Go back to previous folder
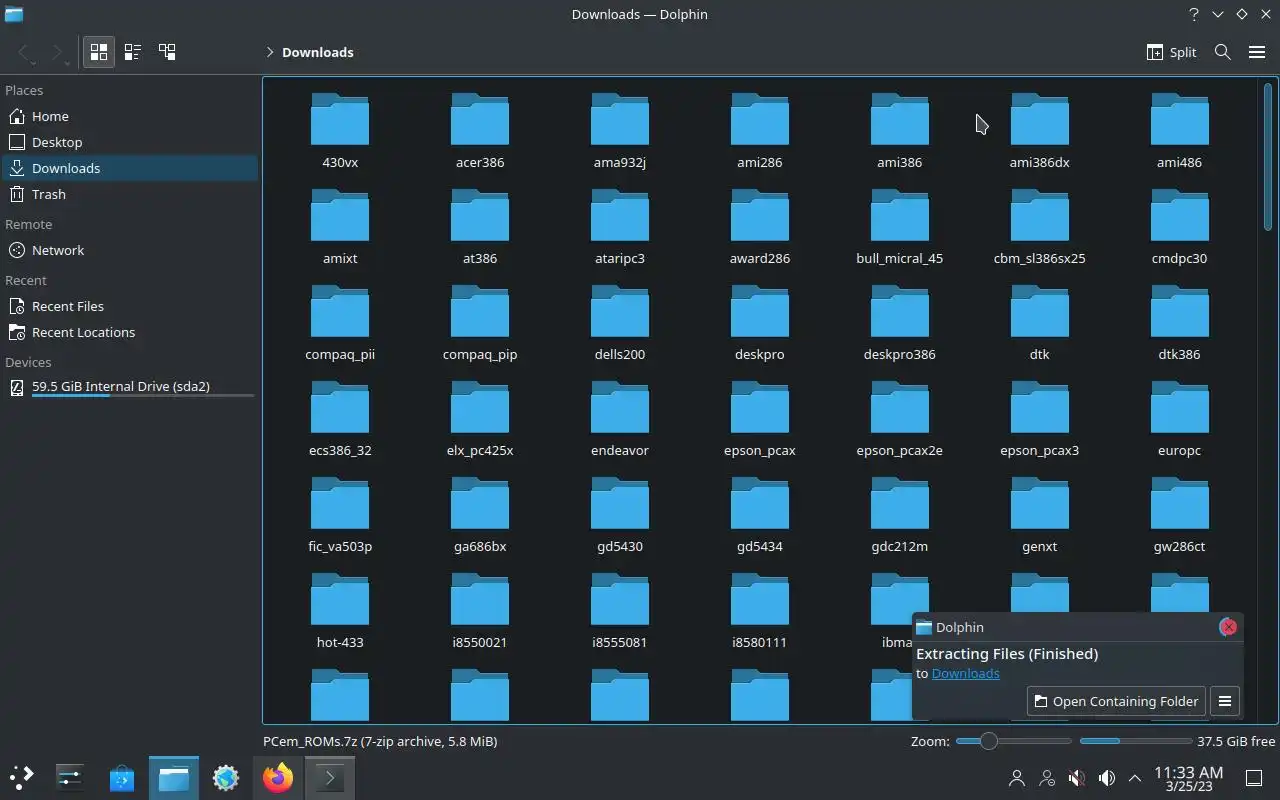The height and width of the screenshot is (800, 1280). pyautogui.click(x=25, y=52)
